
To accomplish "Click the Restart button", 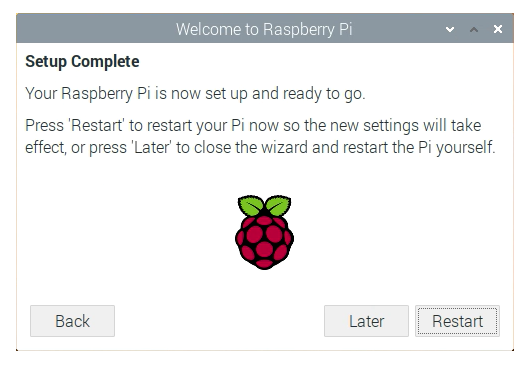I will tap(457, 321).
